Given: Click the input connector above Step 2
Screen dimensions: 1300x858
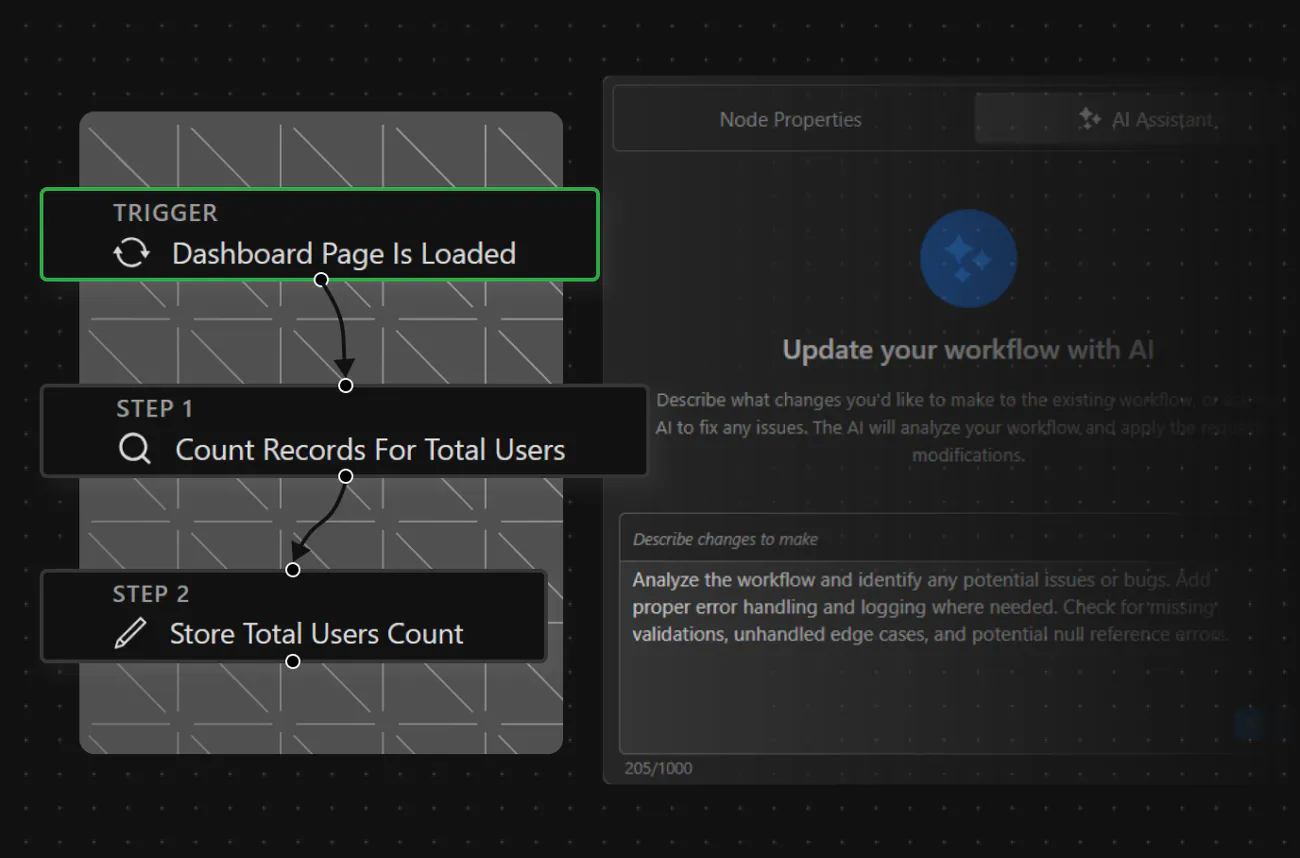Looking at the screenshot, I should coord(292,570).
